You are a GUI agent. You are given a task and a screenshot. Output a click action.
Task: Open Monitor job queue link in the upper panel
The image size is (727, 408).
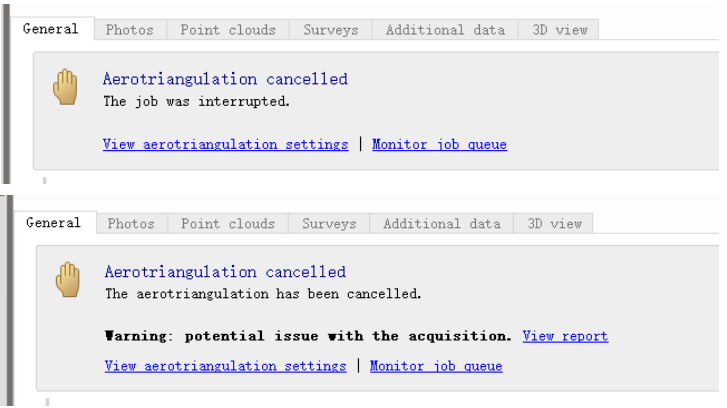point(439,145)
